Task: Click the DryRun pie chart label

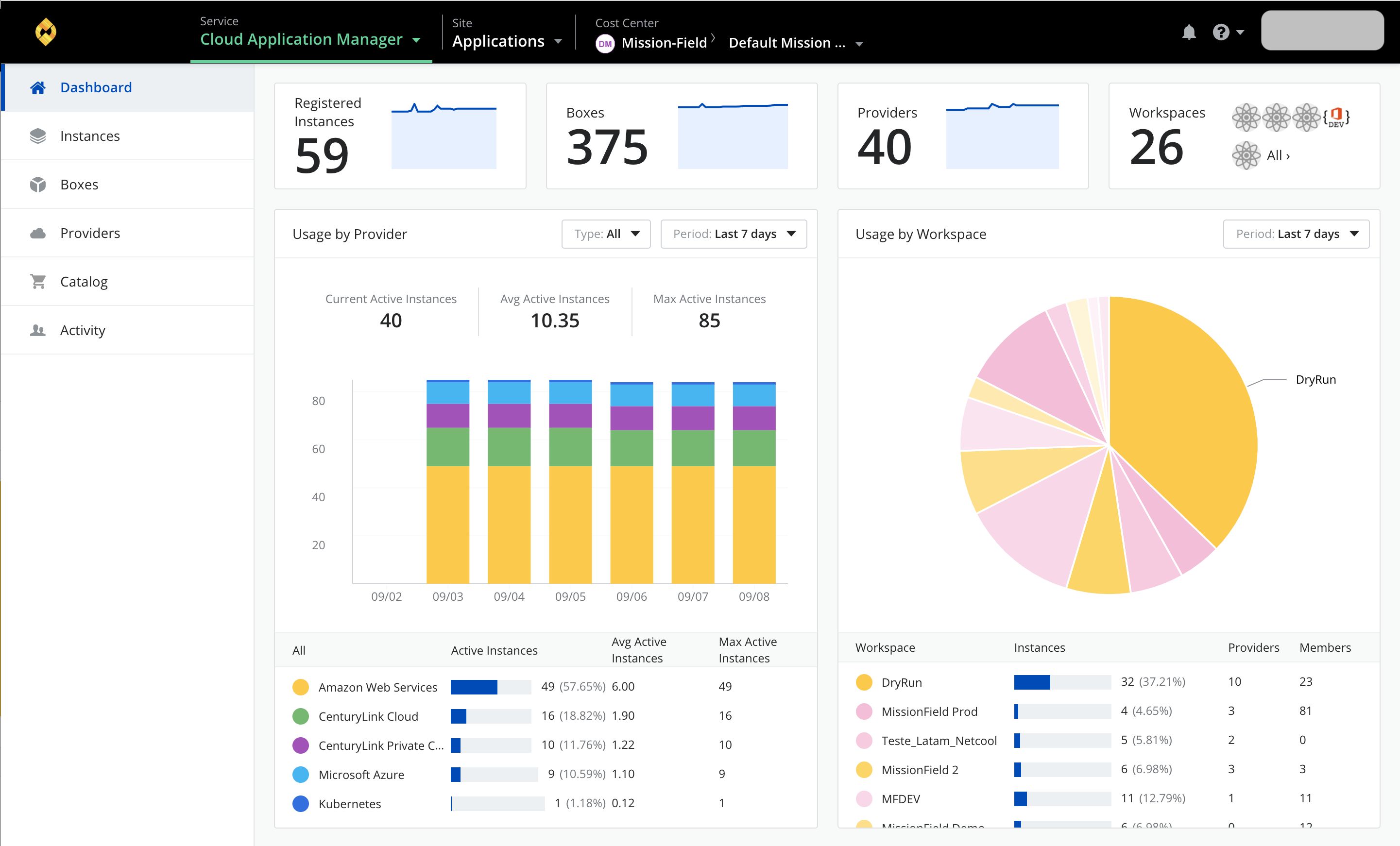Action: [x=1315, y=380]
